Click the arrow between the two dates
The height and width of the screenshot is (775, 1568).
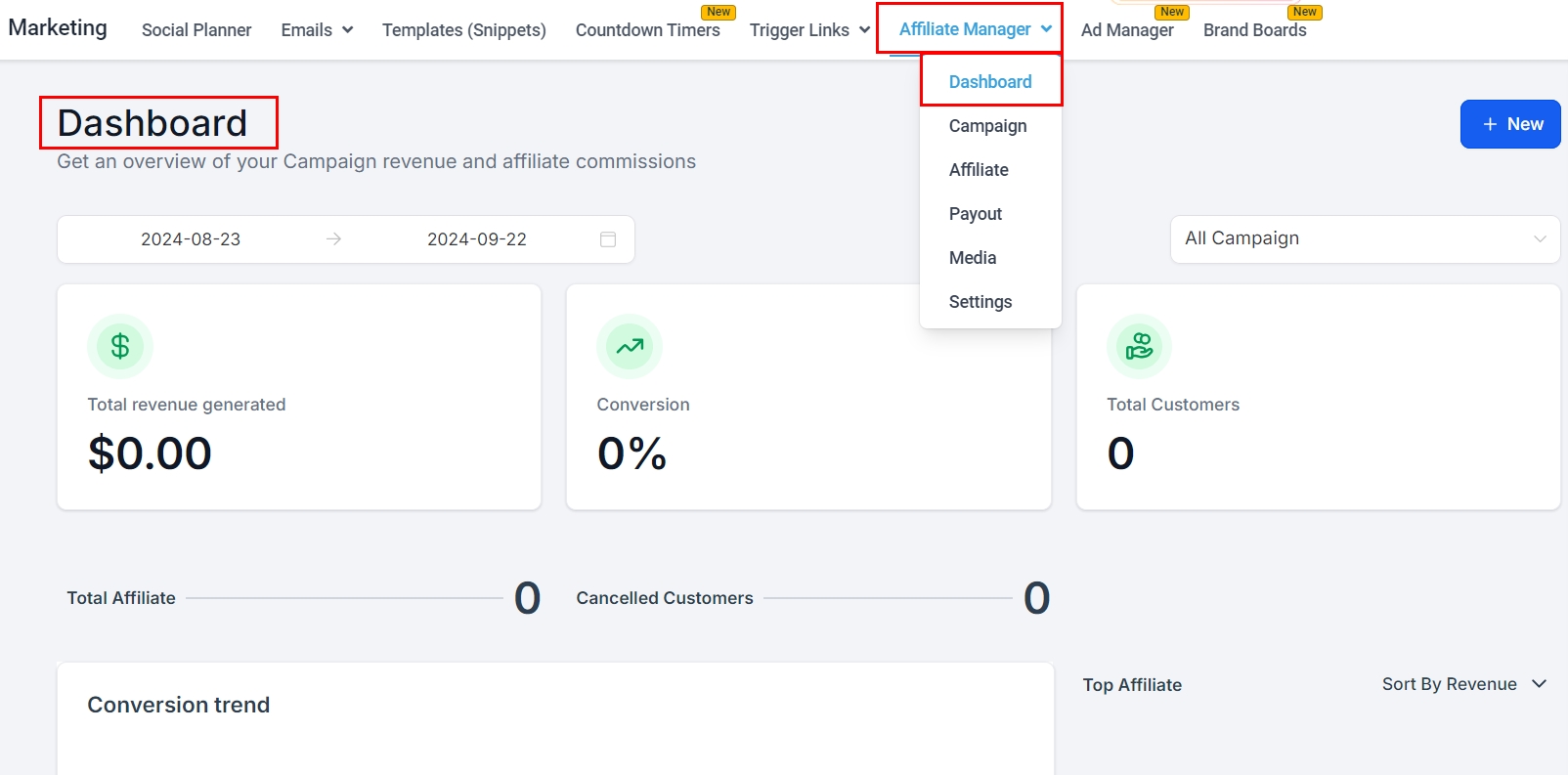point(333,239)
